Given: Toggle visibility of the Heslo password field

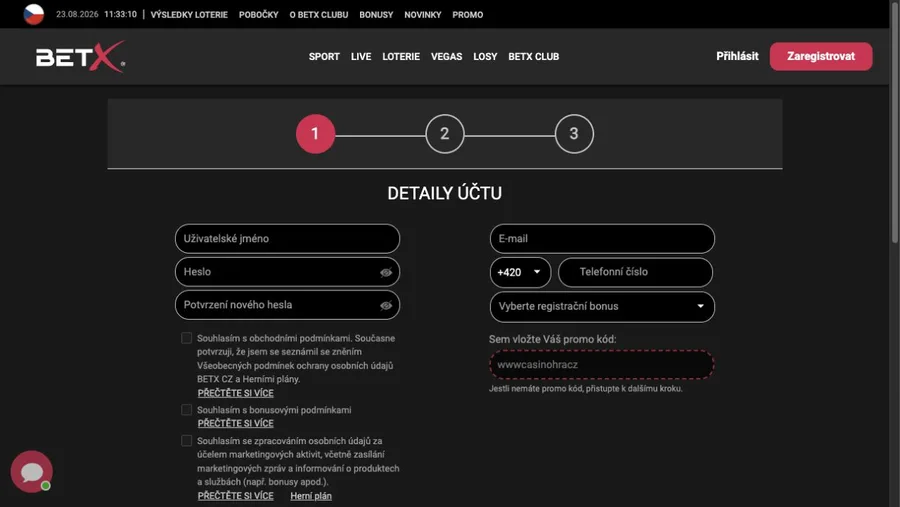Looking at the screenshot, I should pos(386,272).
